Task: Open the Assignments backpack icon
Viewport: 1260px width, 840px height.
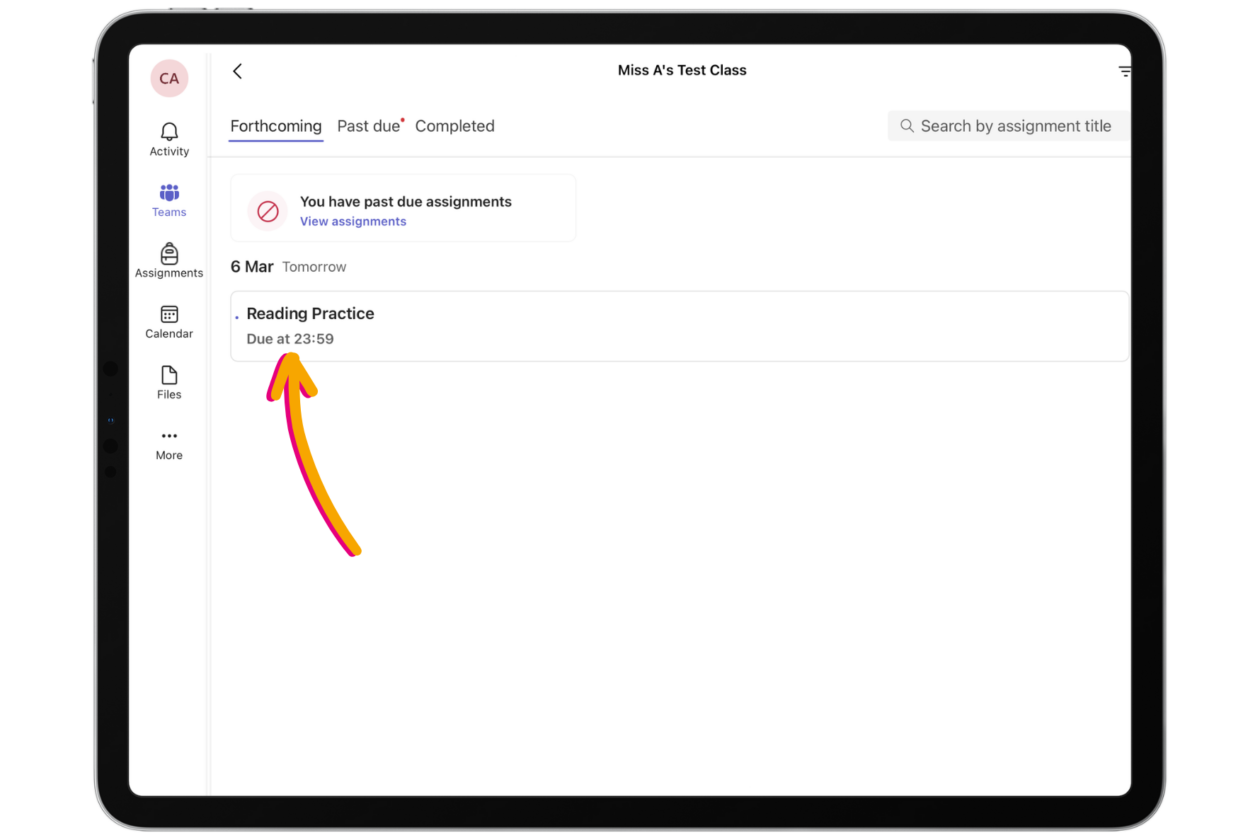Action: [169, 255]
